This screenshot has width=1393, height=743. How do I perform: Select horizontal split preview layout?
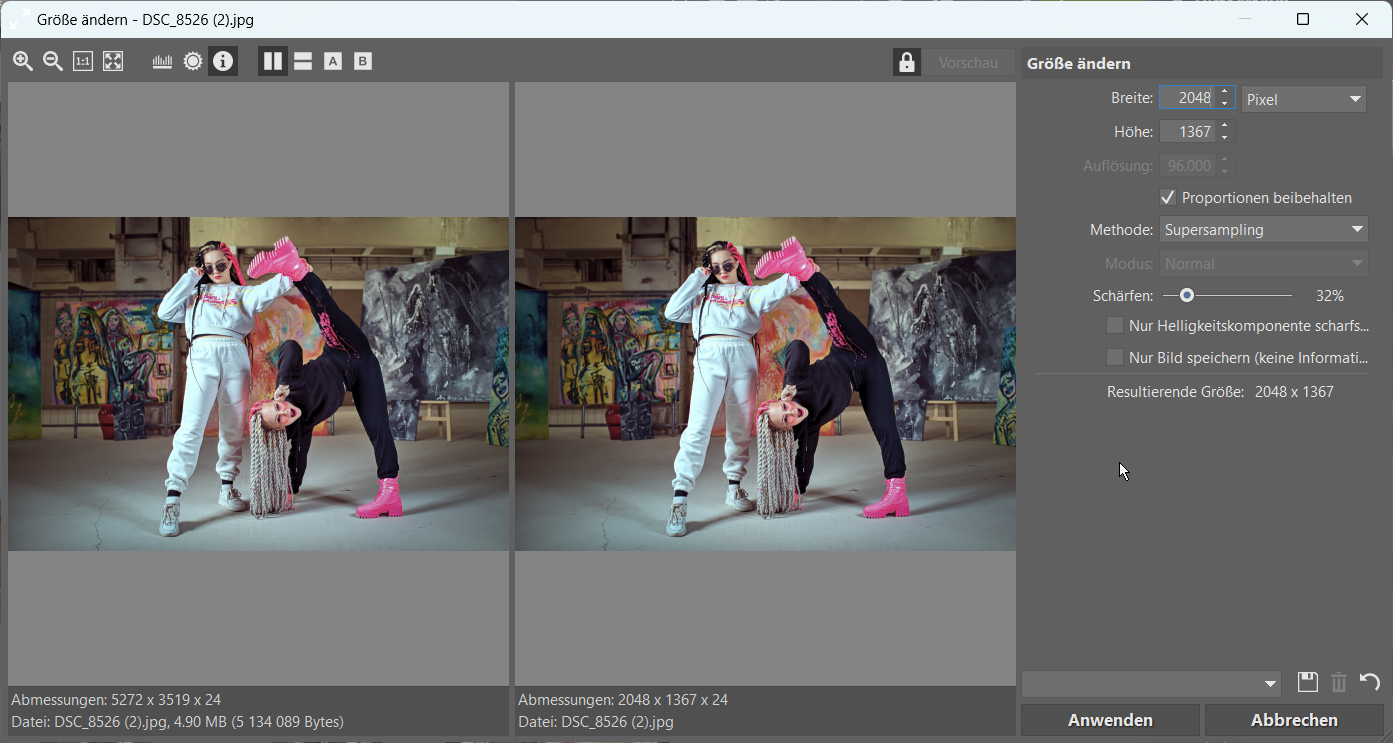coord(303,62)
